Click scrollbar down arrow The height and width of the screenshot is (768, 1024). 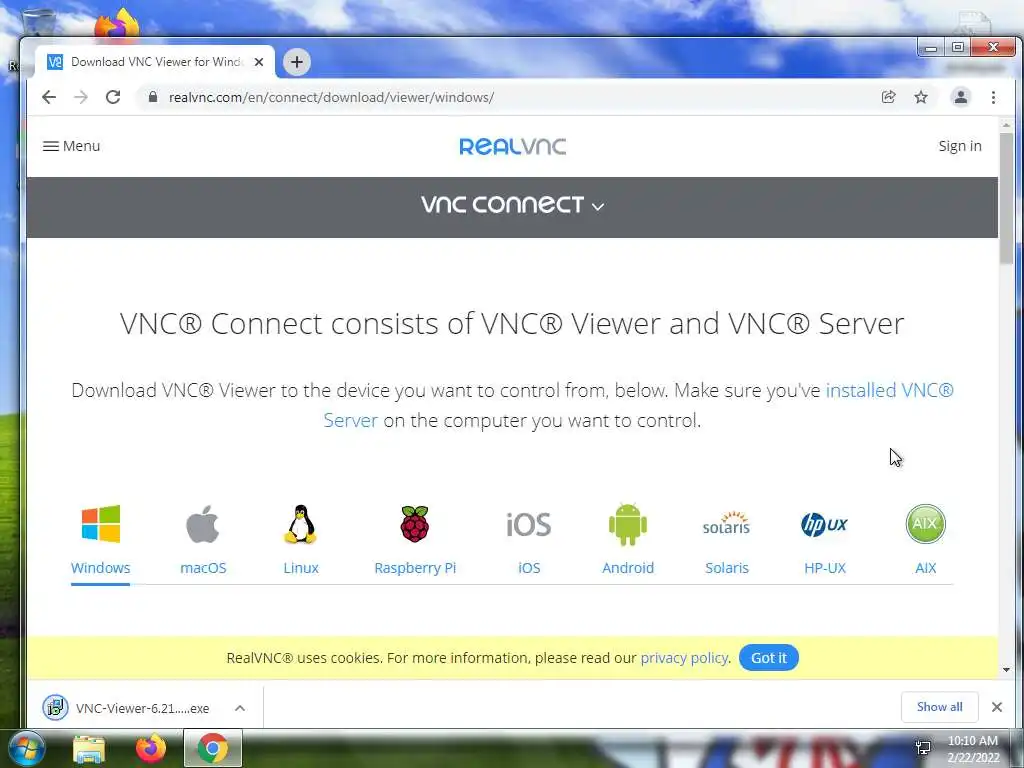tap(1006, 669)
